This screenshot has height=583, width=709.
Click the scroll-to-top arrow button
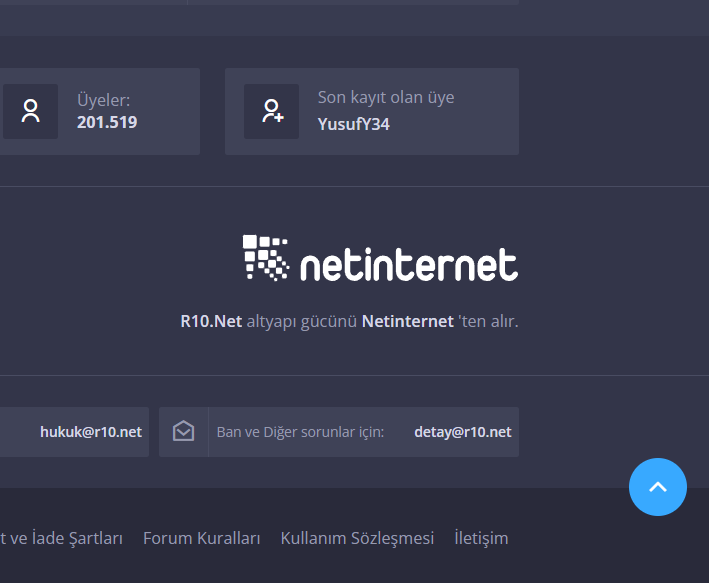point(657,487)
